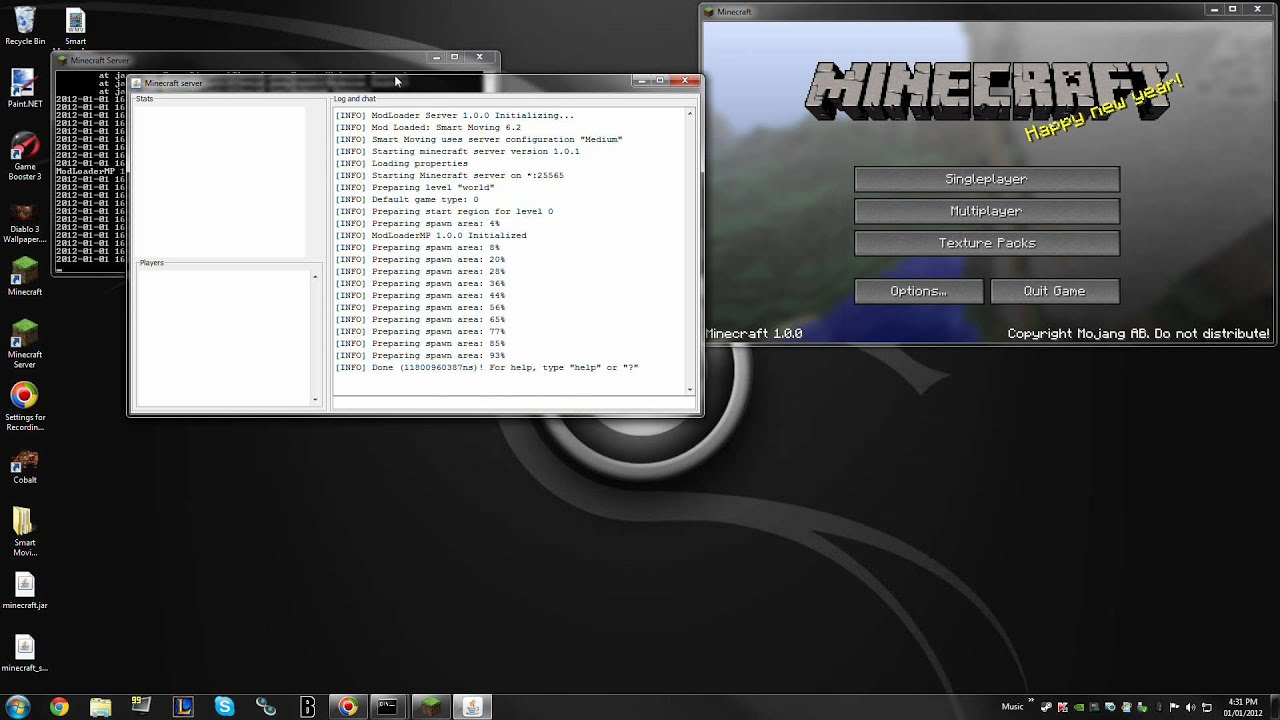
Task: Launch Game Booster 3 desktop shortcut
Action: (25, 156)
